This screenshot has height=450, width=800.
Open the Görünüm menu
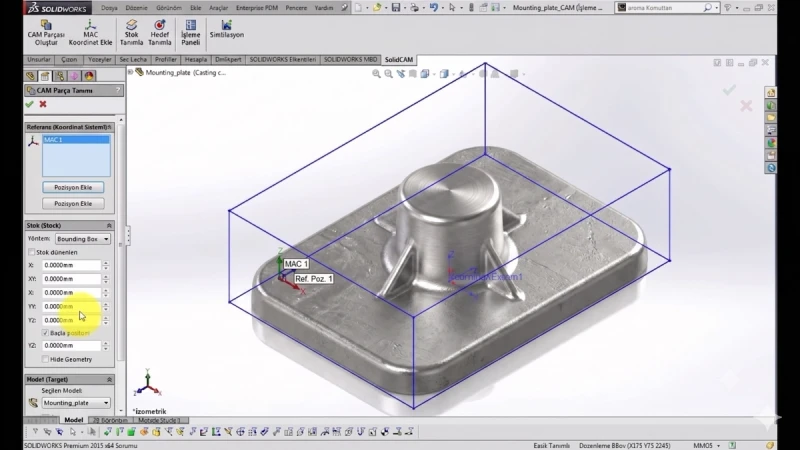click(168, 8)
